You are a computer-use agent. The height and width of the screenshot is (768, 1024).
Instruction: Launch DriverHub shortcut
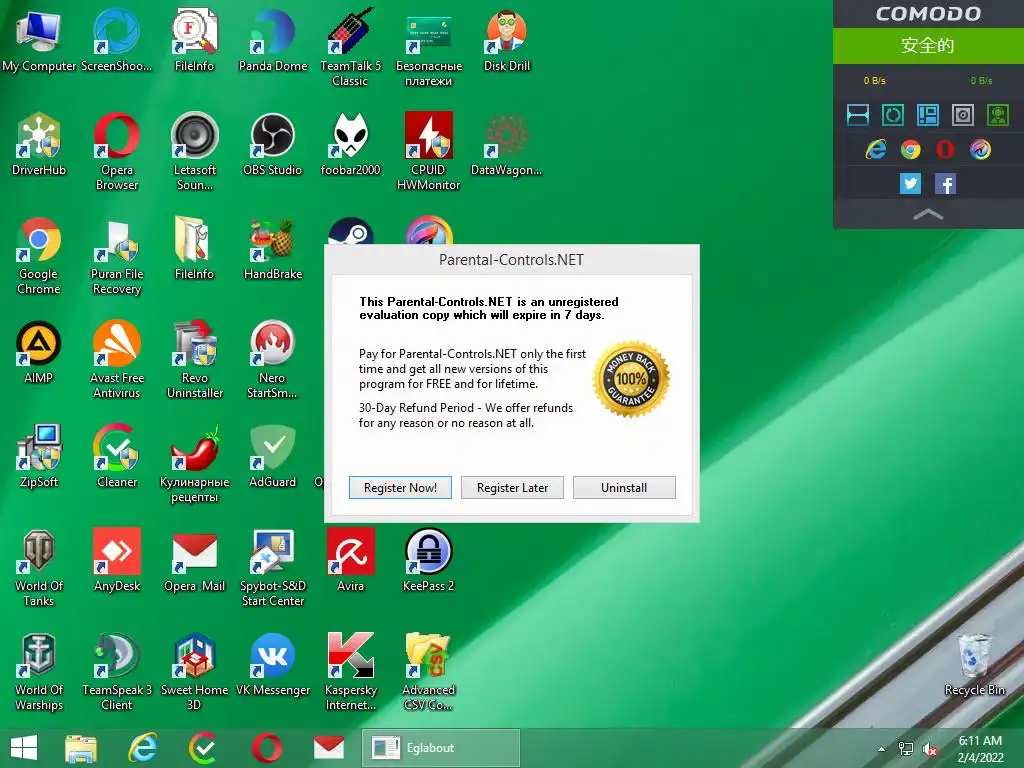pos(39,144)
